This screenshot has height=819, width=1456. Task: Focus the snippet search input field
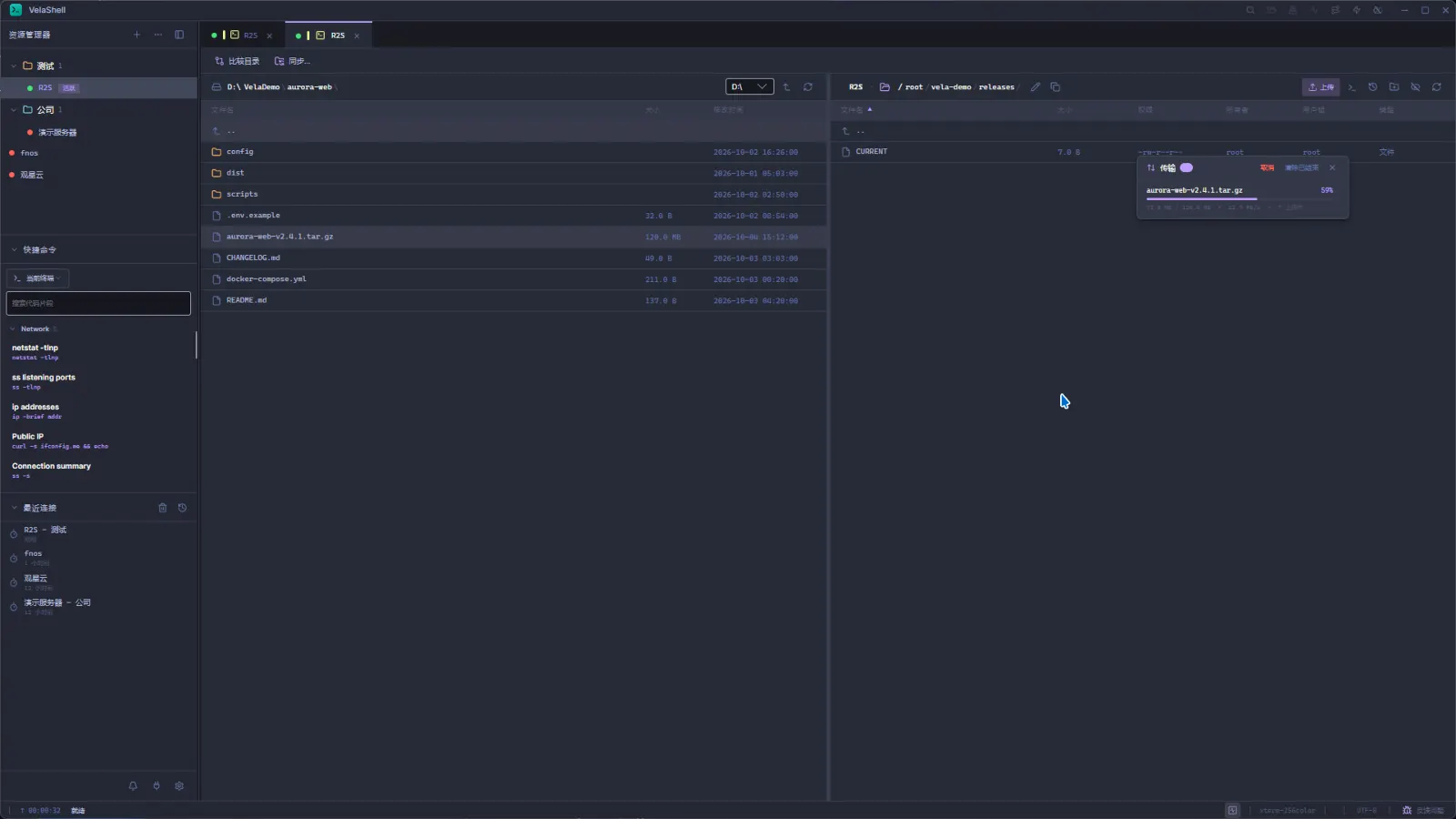click(98, 303)
